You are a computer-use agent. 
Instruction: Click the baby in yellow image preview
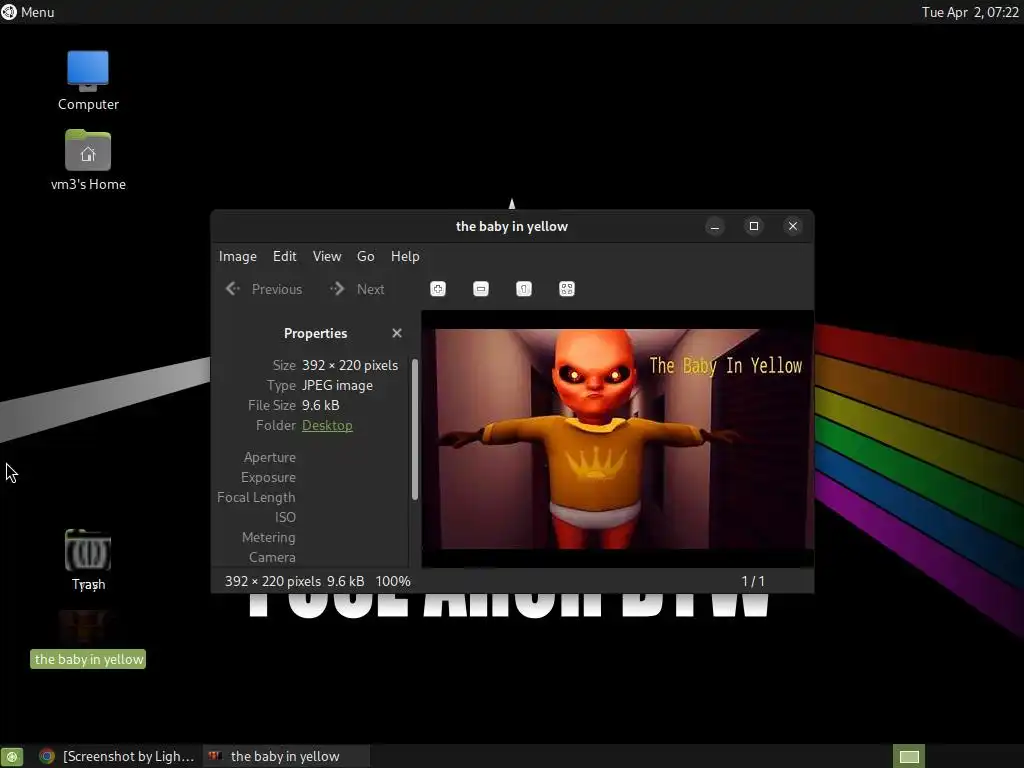(618, 438)
